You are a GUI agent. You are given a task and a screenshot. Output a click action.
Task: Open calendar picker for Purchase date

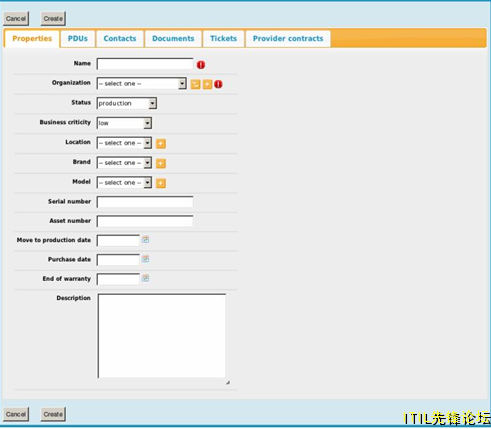[x=145, y=259]
